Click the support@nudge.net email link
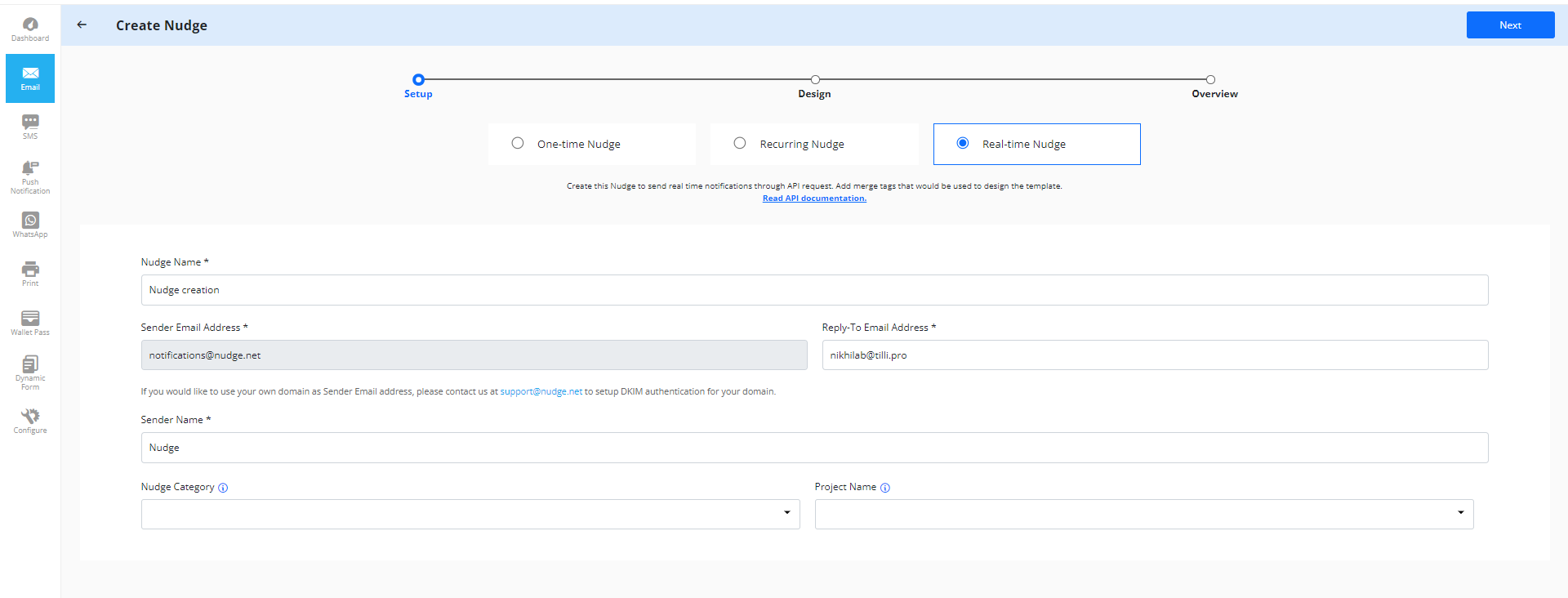The width and height of the screenshot is (1568, 598). point(541,391)
